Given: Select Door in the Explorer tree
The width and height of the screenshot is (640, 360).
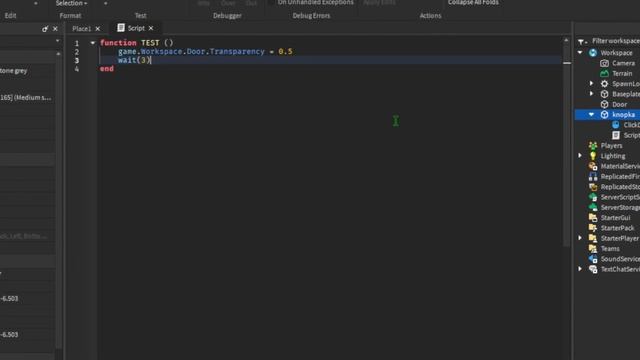Looking at the screenshot, I should pyautogui.click(x=619, y=104).
